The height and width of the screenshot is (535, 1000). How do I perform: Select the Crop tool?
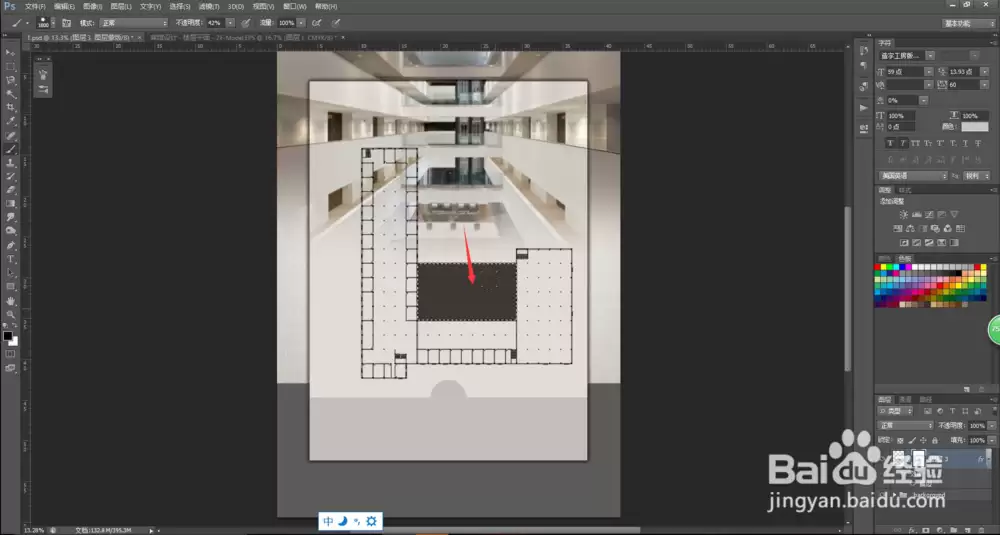pyautogui.click(x=10, y=107)
